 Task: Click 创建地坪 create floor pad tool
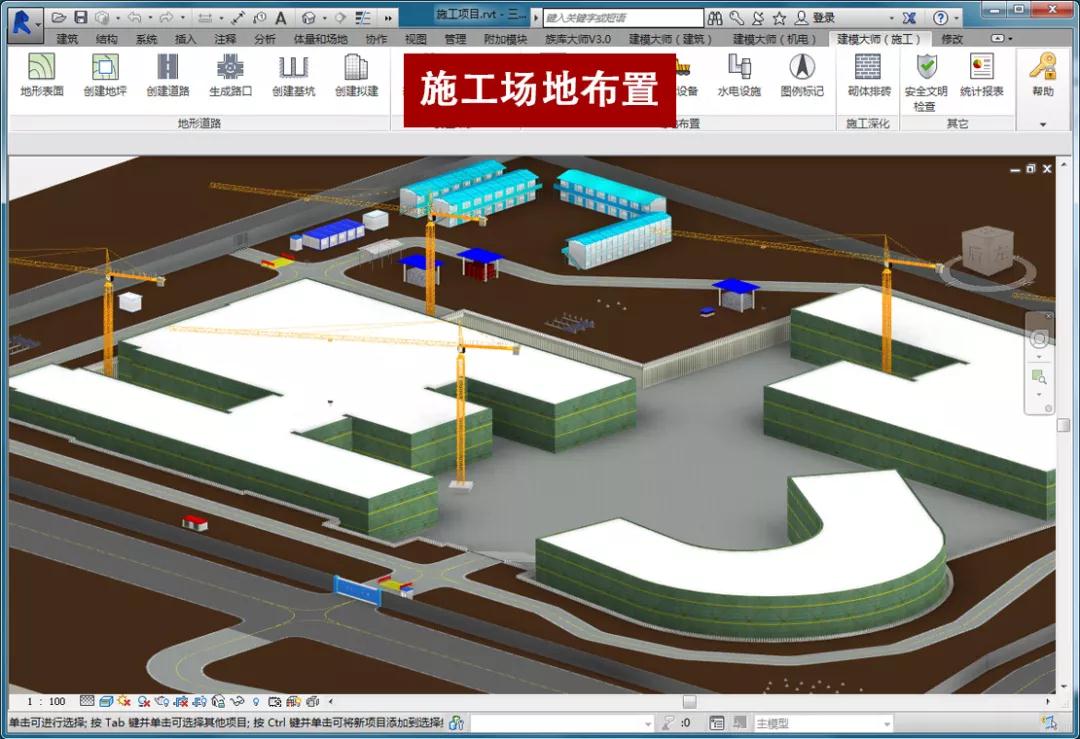click(x=105, y=74)
